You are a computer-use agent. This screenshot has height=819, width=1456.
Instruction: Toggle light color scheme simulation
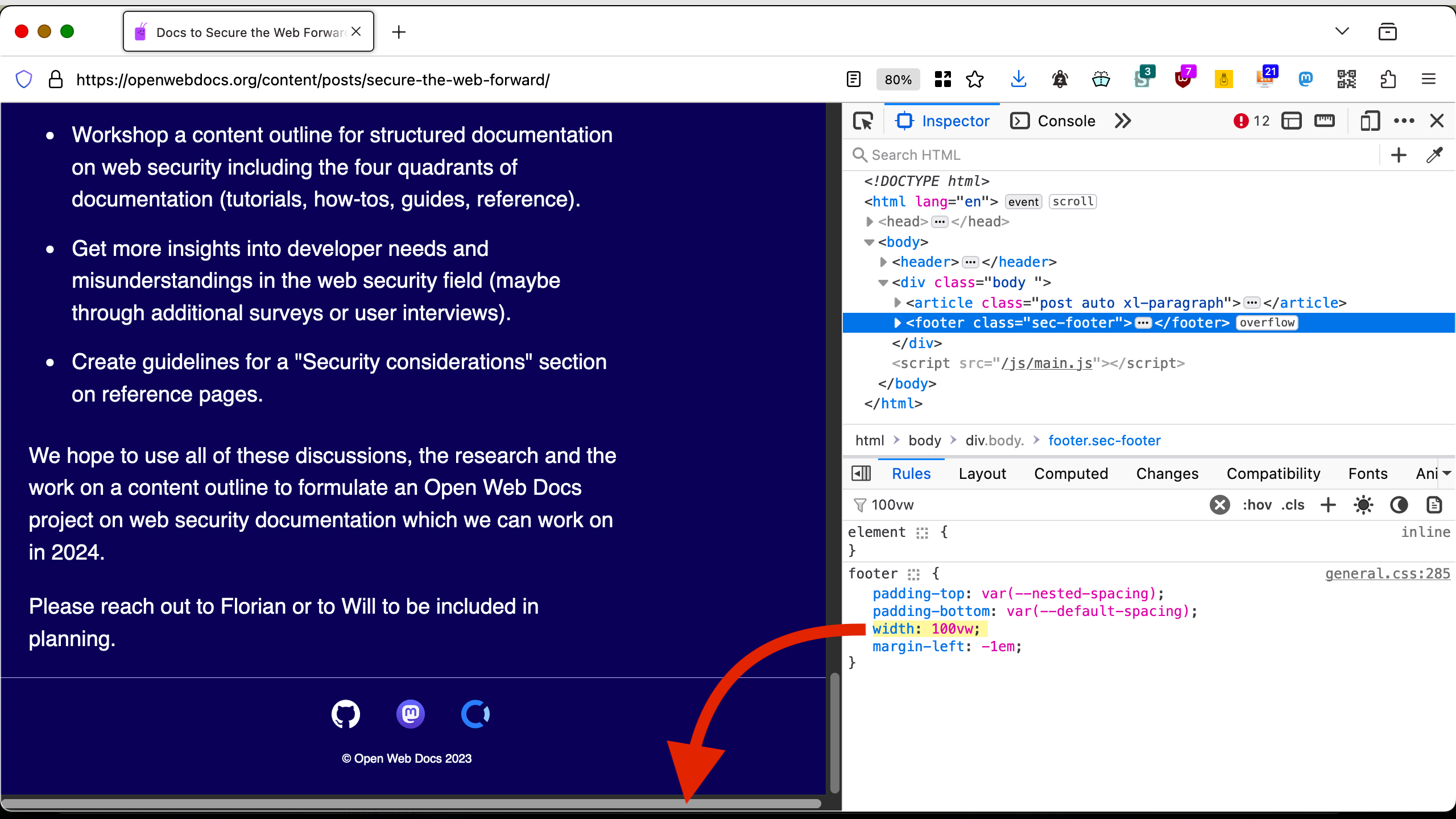point(1363,504)
